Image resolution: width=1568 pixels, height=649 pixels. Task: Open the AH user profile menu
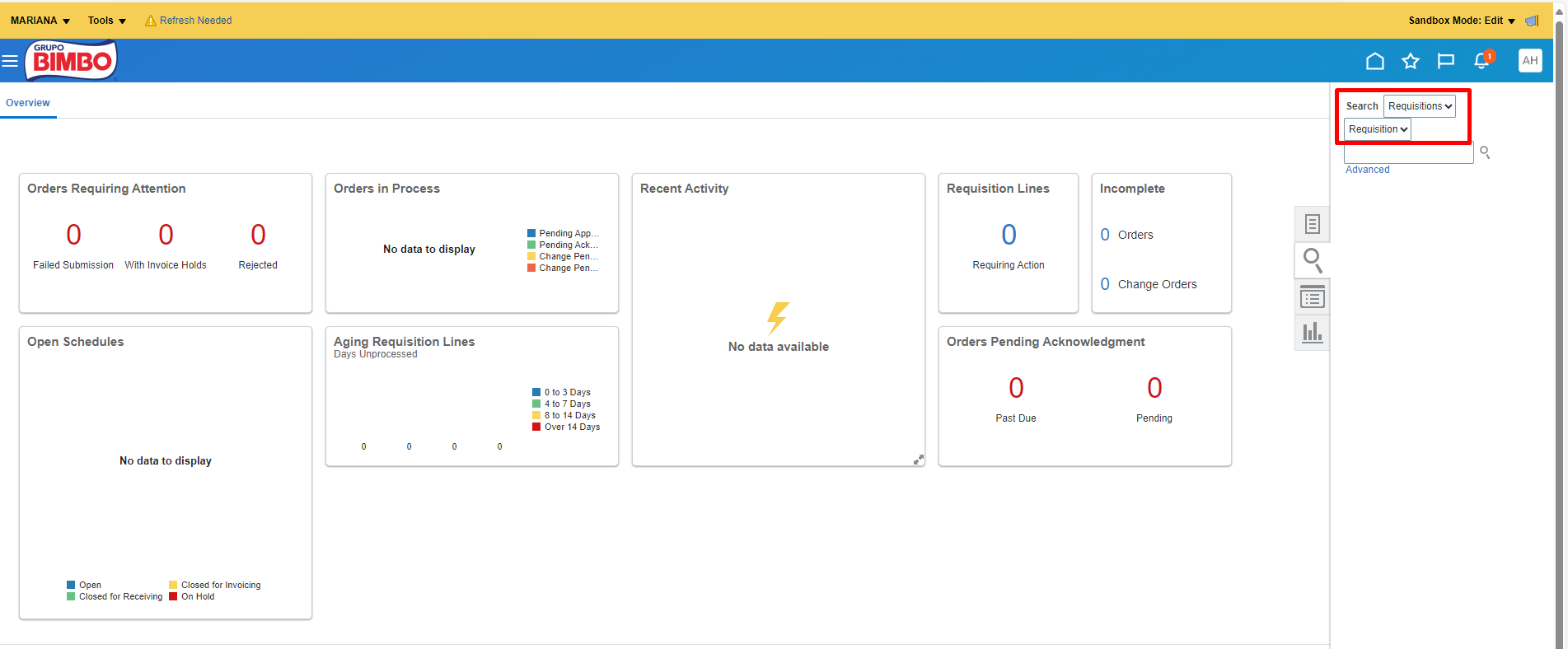[1530, 60]
